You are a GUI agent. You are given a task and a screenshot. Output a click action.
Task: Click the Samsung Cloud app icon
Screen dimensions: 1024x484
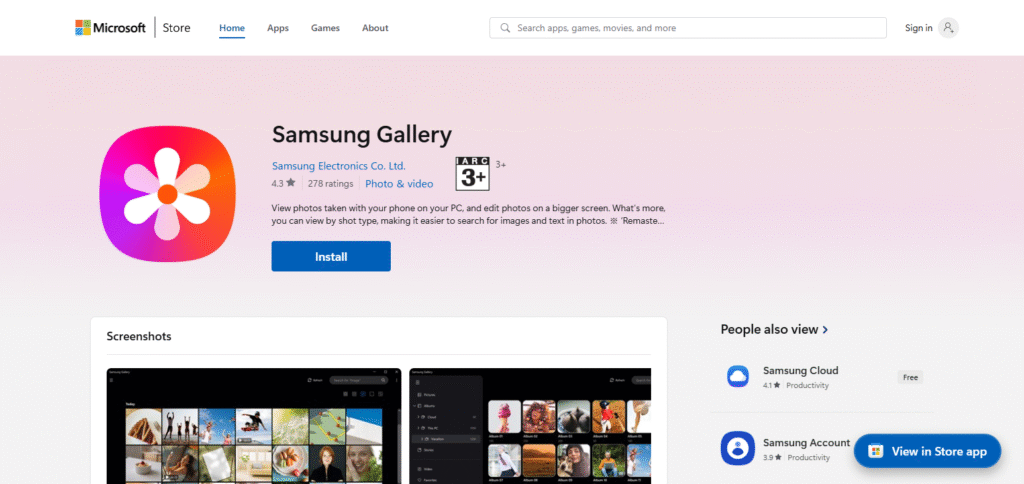(x=738, y=377)
